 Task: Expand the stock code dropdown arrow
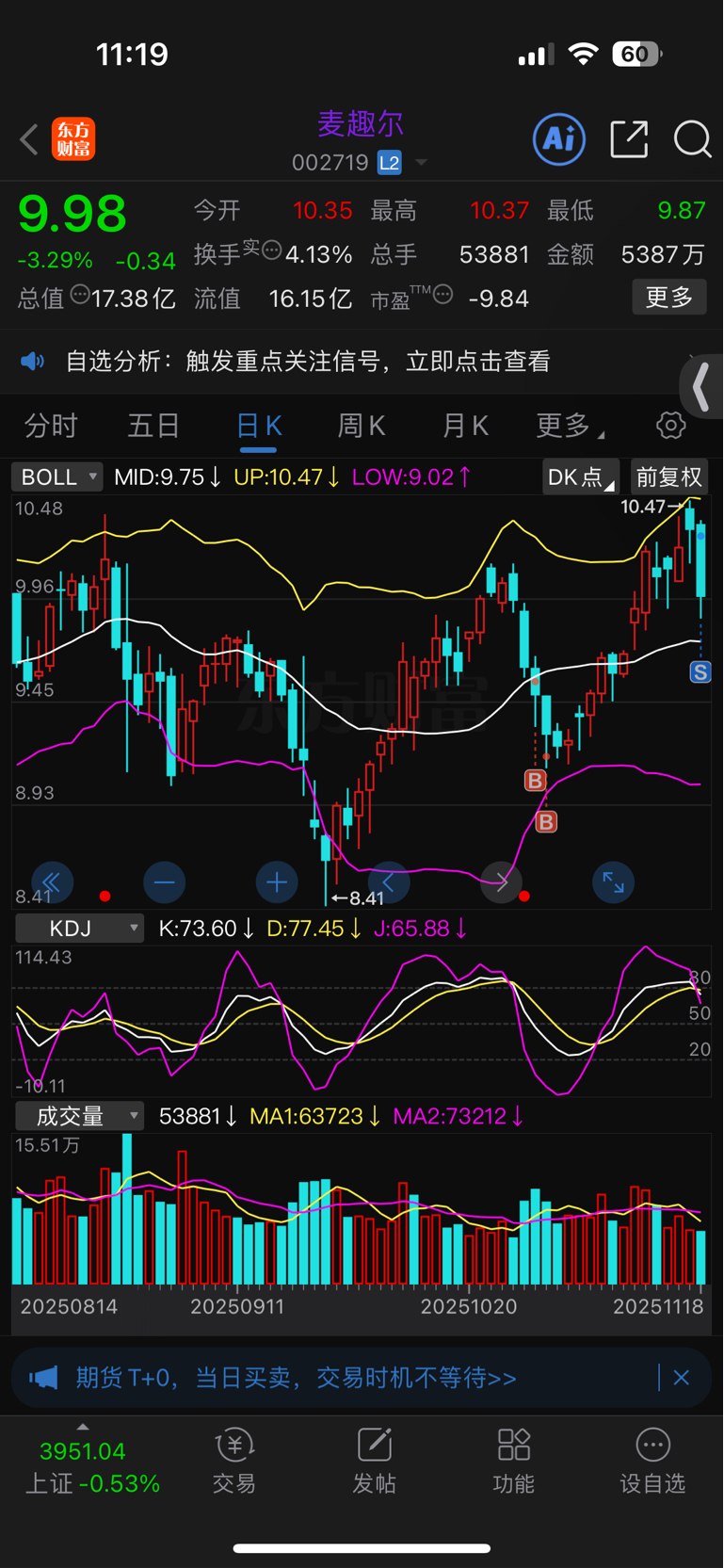pos(422,163)
